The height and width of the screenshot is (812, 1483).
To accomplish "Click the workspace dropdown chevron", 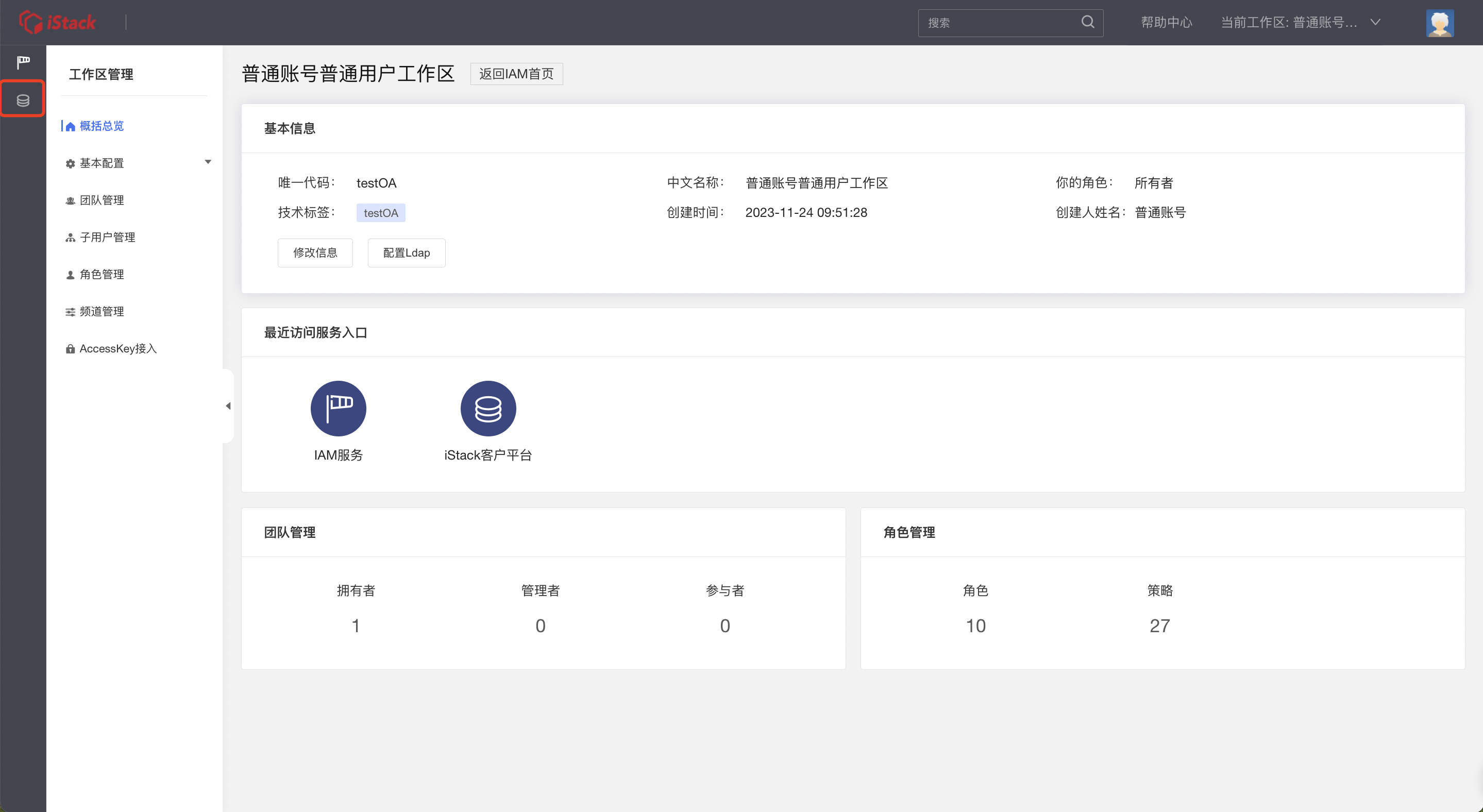I will (x=1375, y=23).
